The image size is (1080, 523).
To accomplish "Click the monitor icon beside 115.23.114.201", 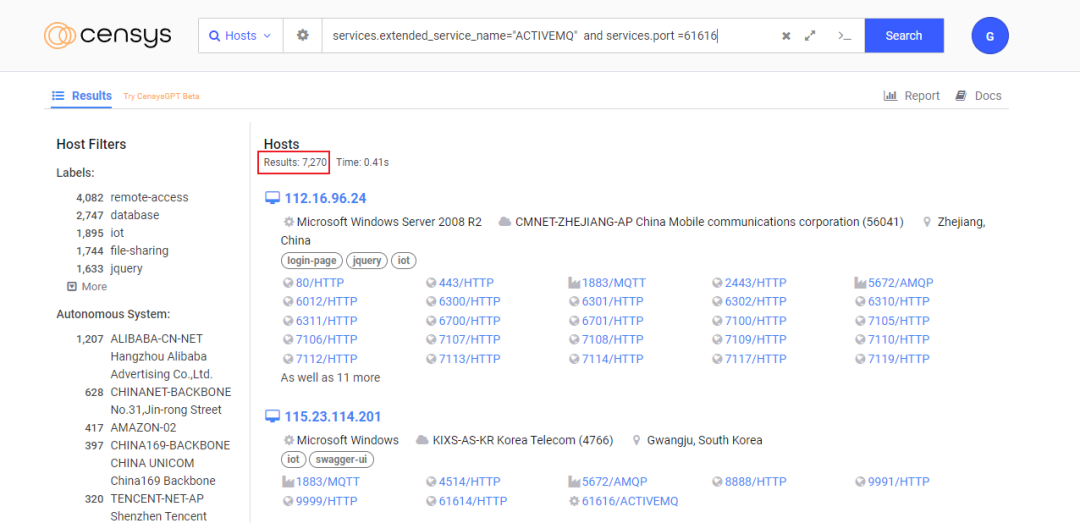I will pyautogui.click(x=273, y=417).
